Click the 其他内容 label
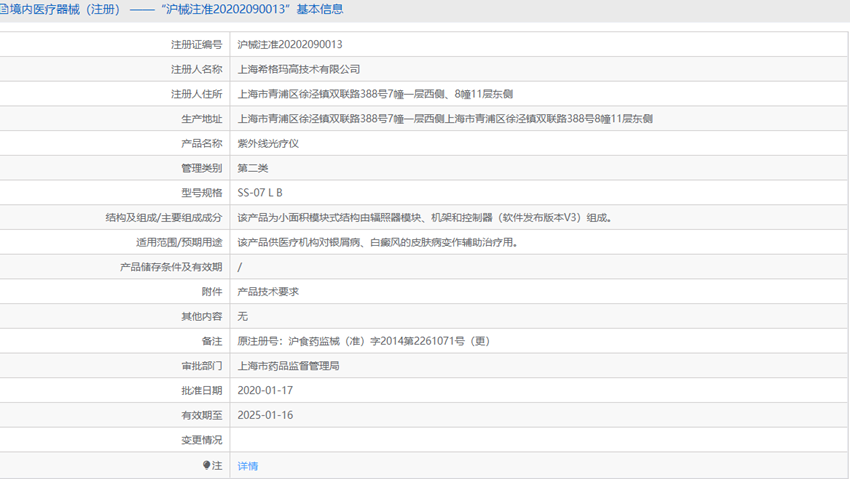The image size is (850, 479). pyautogui.click(x=202, y=316)
